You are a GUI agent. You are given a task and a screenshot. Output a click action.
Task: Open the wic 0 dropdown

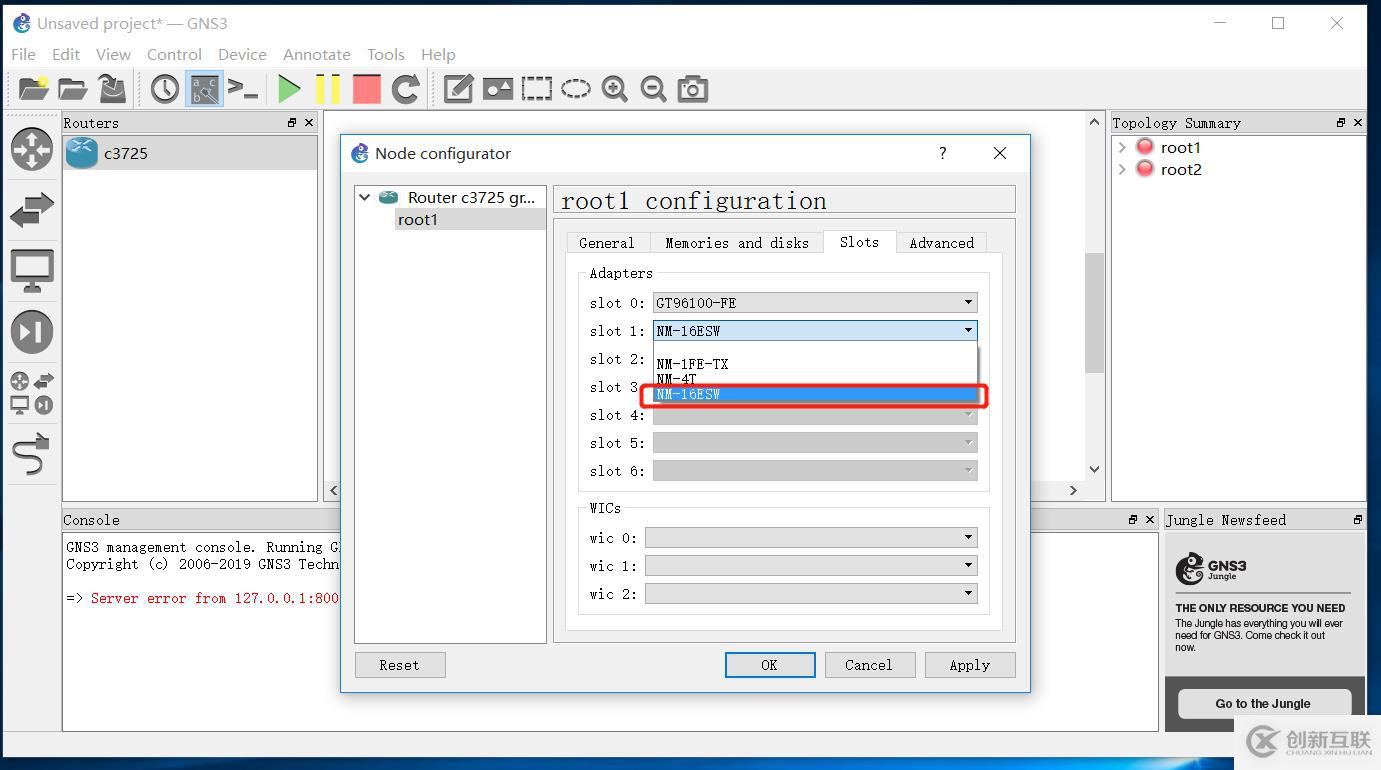(811, 537)
